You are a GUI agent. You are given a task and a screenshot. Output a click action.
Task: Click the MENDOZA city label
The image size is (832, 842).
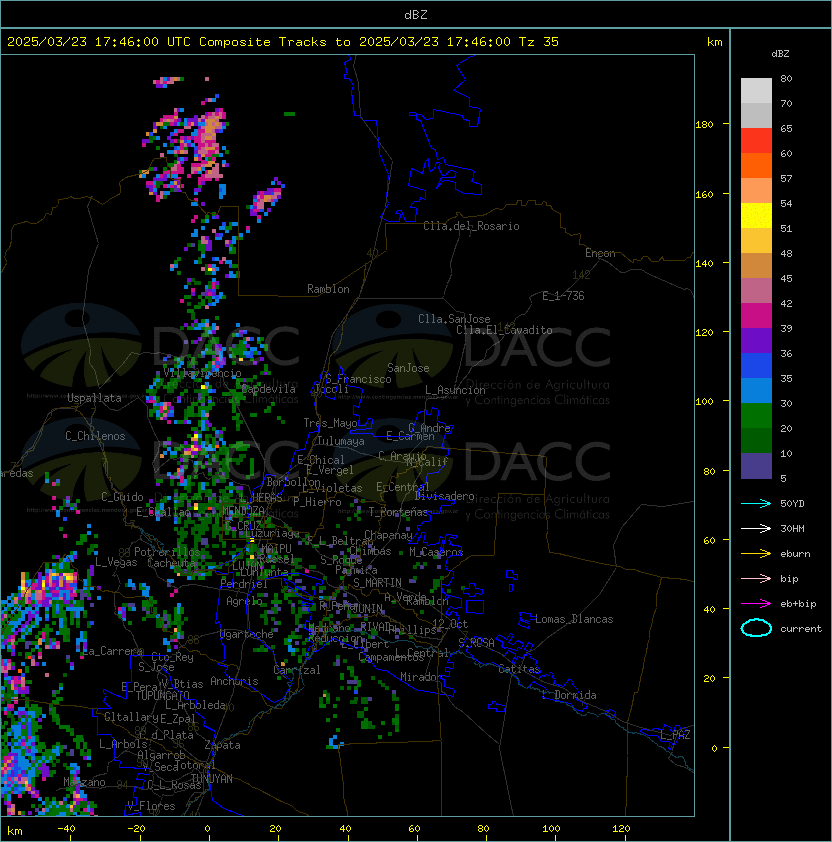[x=243, y=510]
